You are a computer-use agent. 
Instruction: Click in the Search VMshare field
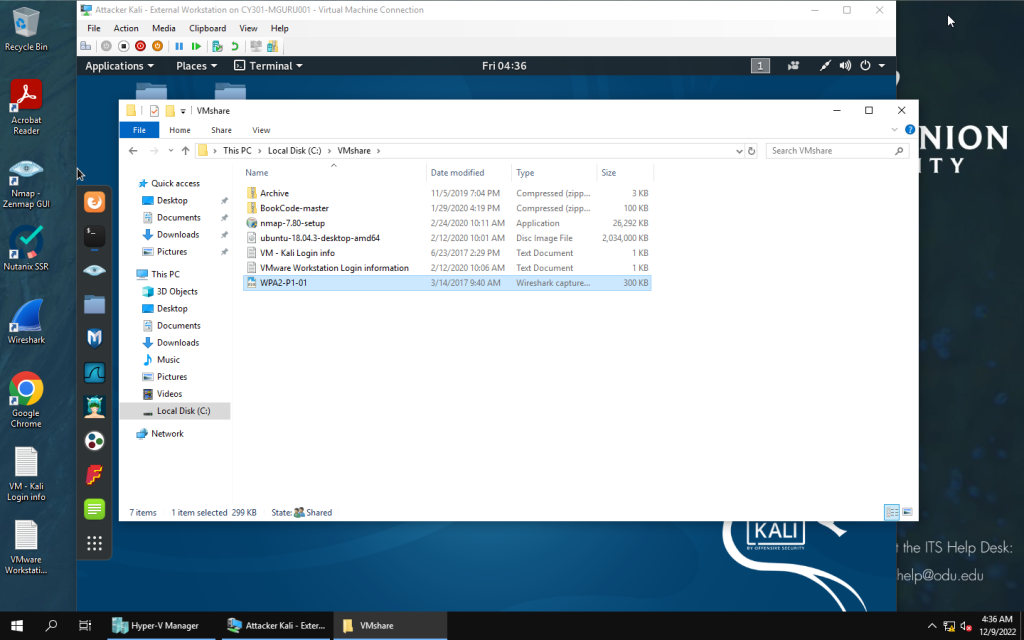coord(837,151)
